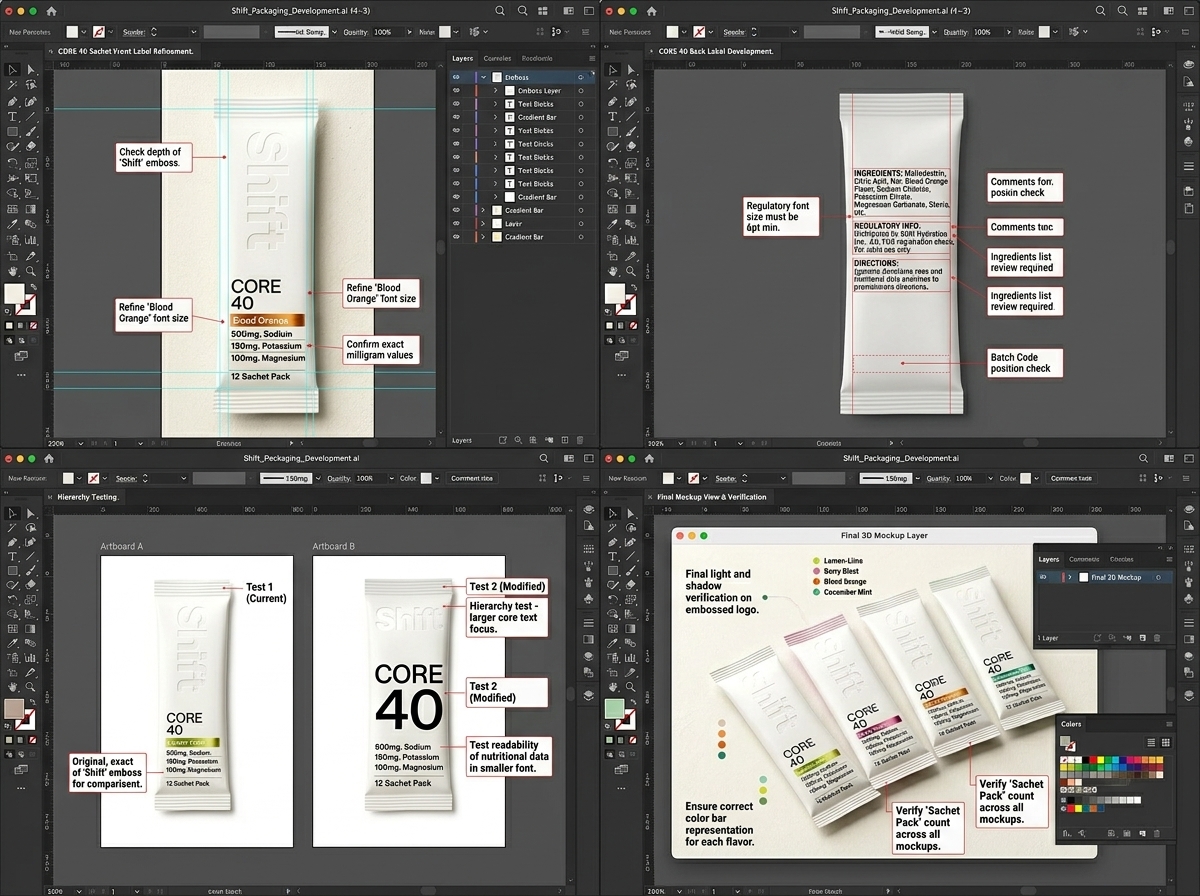Expand the Final 20 Mocktap layer
The height and width of the screenshot is (896, 1200).
coord(1070,577)
